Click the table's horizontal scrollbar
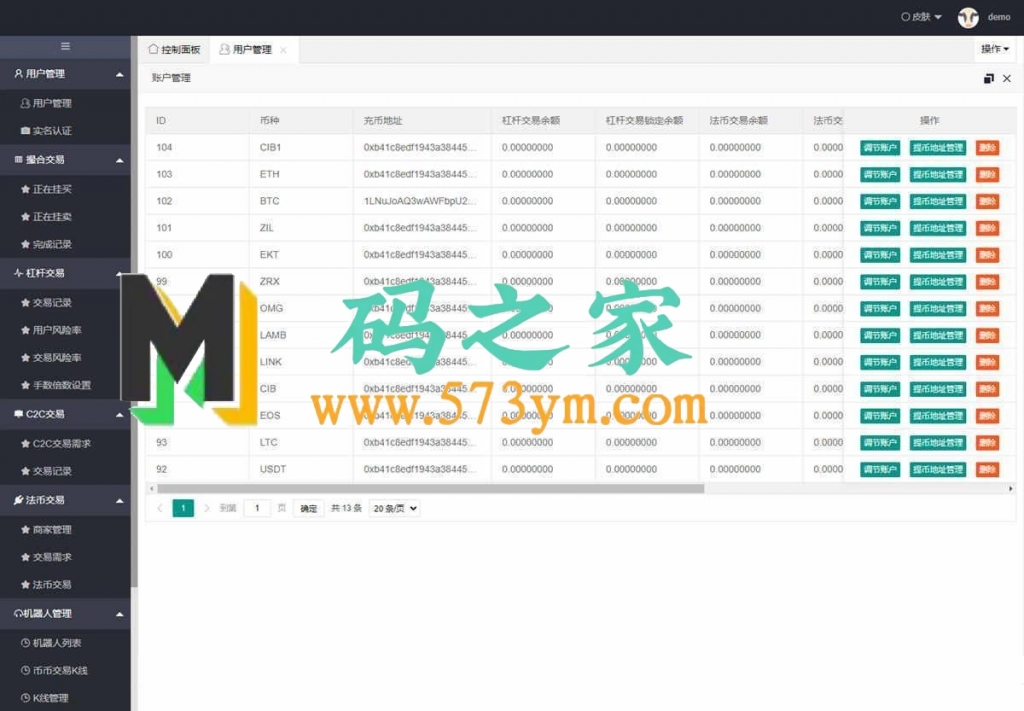 point(431,488)
